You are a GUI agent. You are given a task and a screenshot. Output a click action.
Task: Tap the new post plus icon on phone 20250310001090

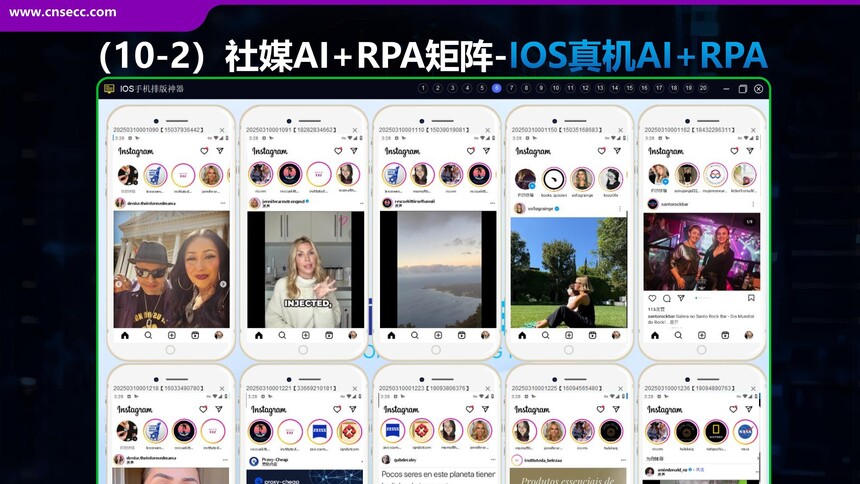point(172,335)
